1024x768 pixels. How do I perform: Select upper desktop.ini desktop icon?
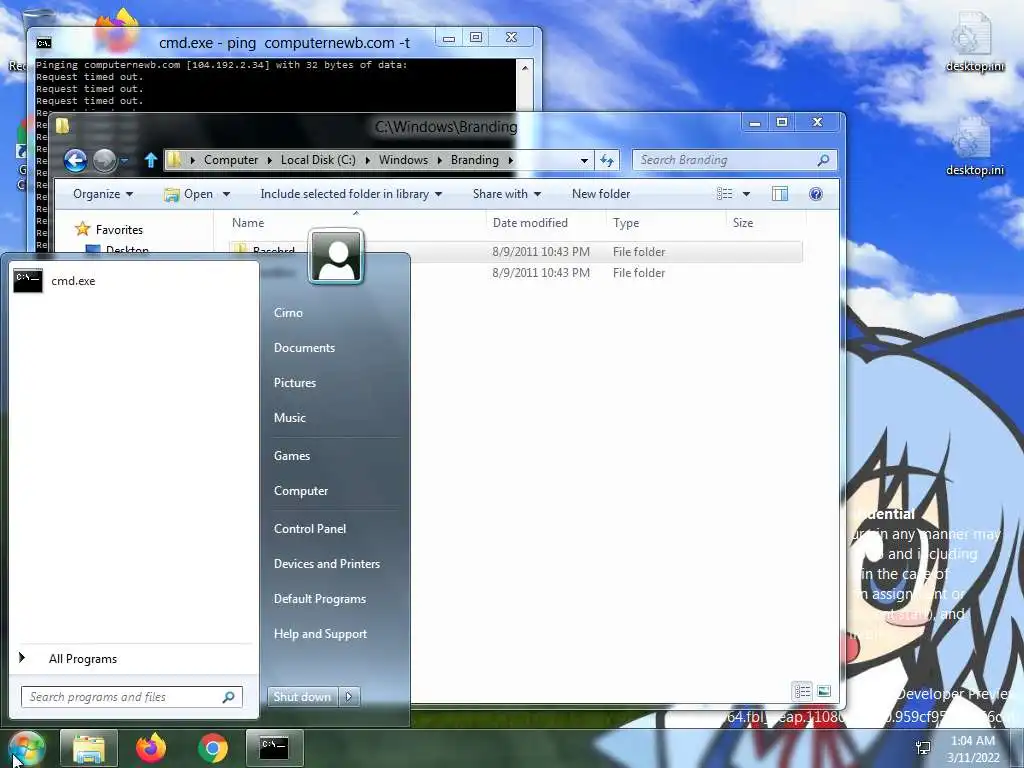tap(975, 43)
